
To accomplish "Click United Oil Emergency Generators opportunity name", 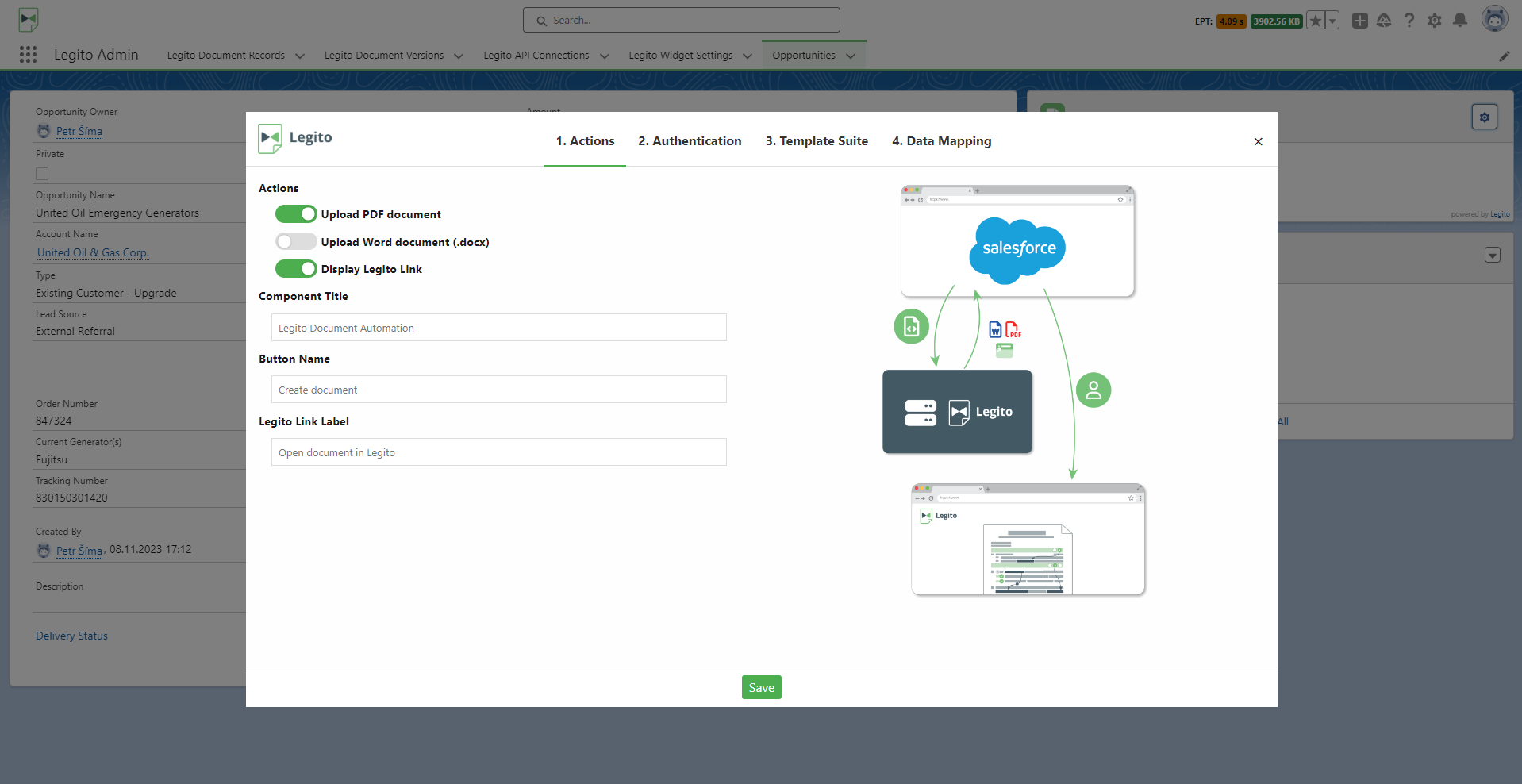I will tap(117, 213).
